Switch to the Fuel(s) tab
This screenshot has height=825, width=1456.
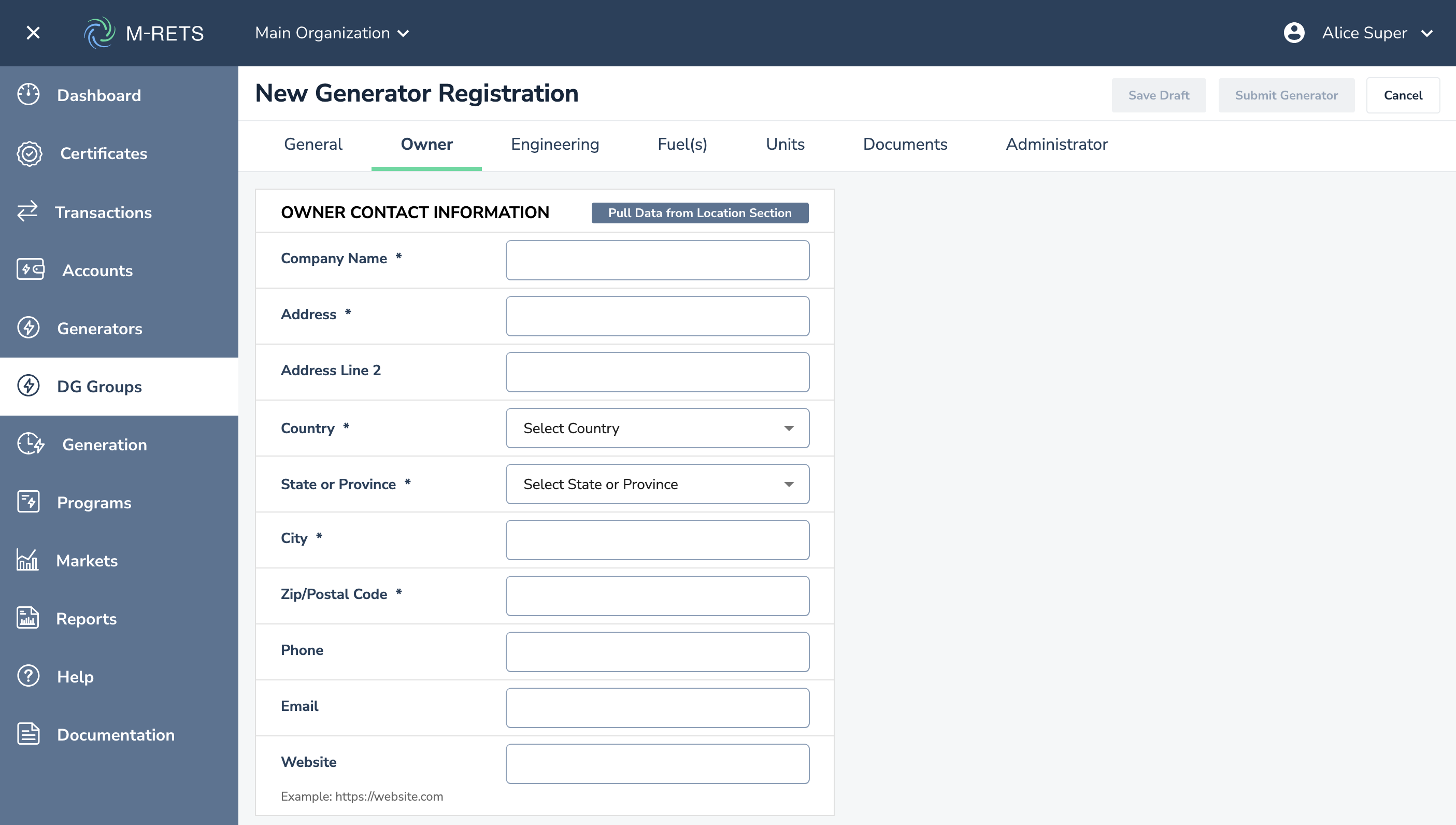click(682, 145)
